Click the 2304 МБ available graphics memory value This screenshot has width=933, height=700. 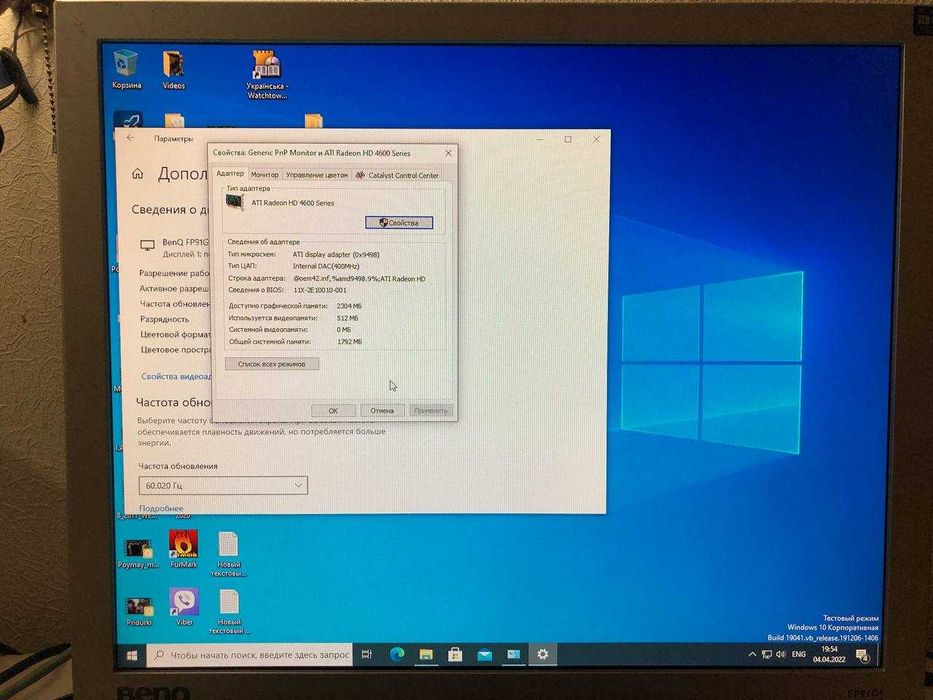click(349, 306)
